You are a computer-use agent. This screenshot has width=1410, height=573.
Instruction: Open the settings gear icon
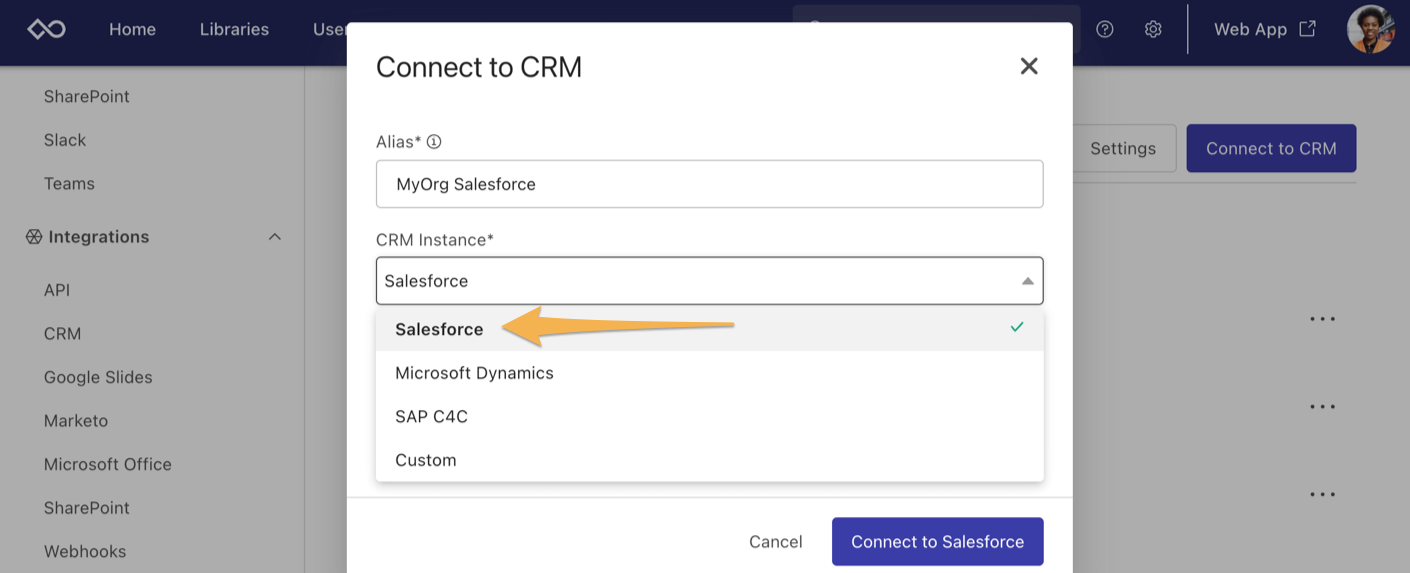(x=1153, y=29)
